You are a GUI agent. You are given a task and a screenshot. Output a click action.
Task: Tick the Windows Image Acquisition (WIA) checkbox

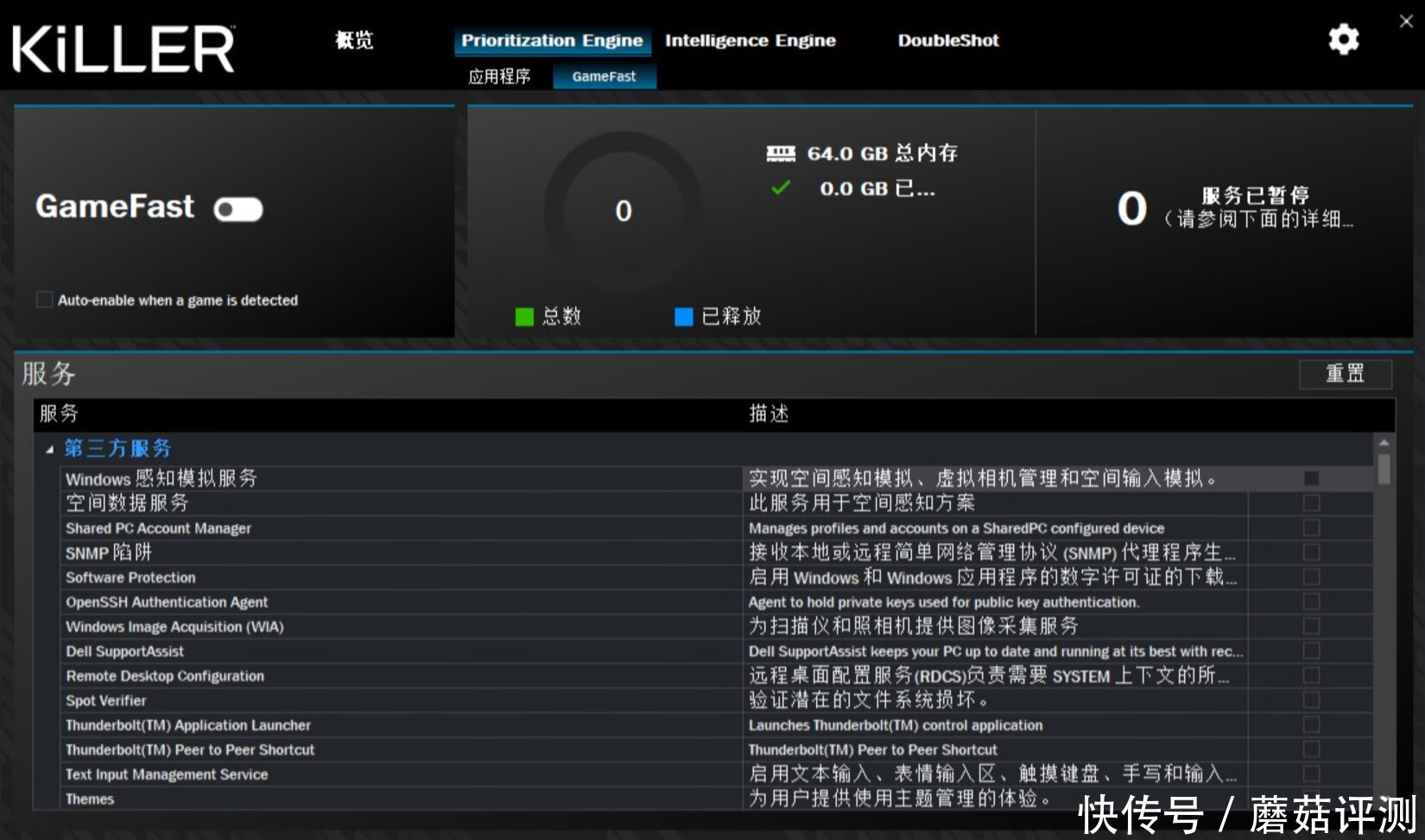point(1311,626)
